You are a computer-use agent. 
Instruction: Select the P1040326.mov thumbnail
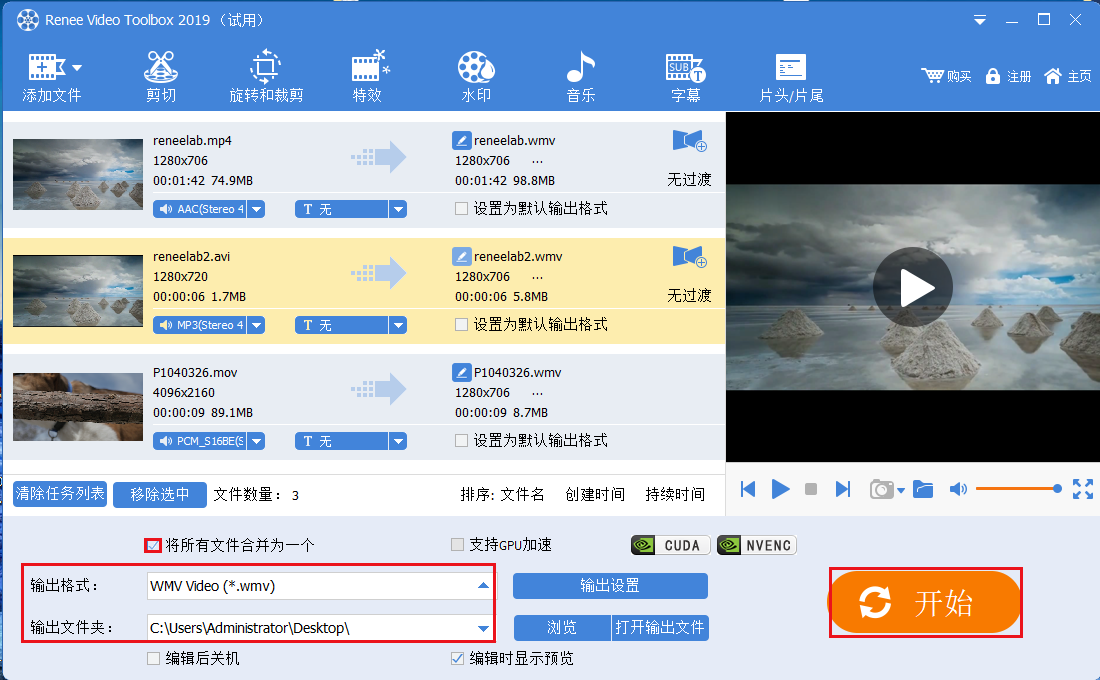(78, 407)
